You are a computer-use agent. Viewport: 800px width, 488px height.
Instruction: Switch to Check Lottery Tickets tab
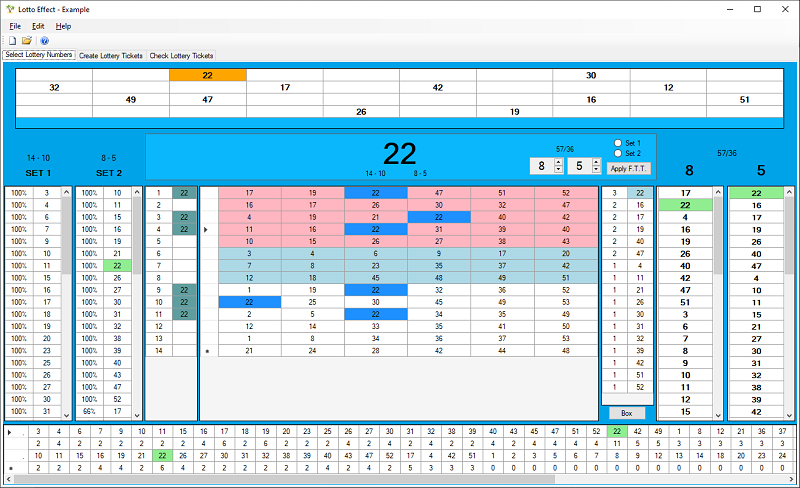point(181,56)
